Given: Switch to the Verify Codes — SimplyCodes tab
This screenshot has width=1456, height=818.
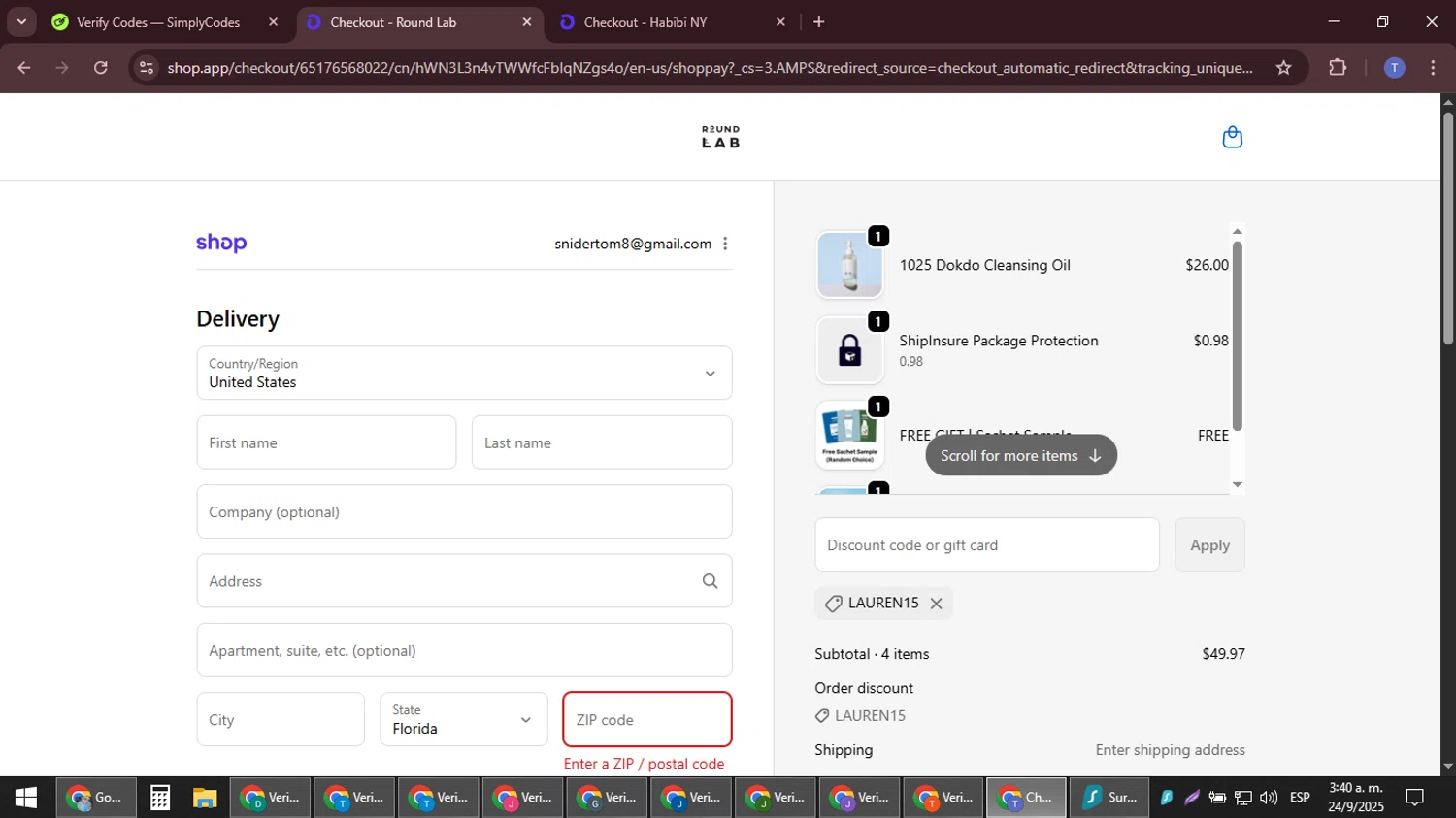Looking at the screenshot, I should point(159,22).
